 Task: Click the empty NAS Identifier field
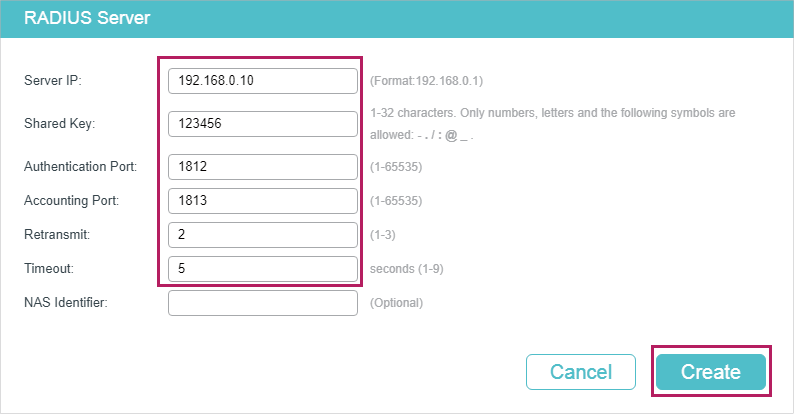(263, 303)
